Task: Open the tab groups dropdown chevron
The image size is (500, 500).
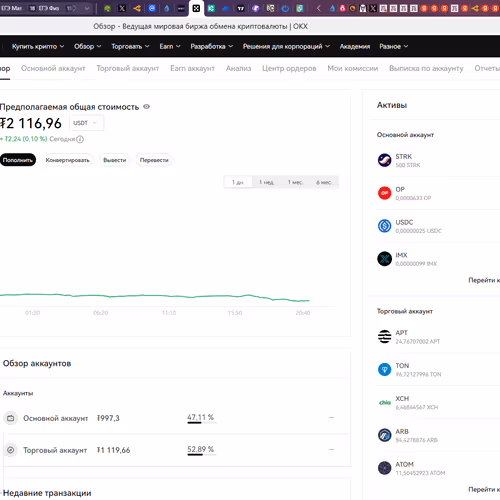Action: 87,8
